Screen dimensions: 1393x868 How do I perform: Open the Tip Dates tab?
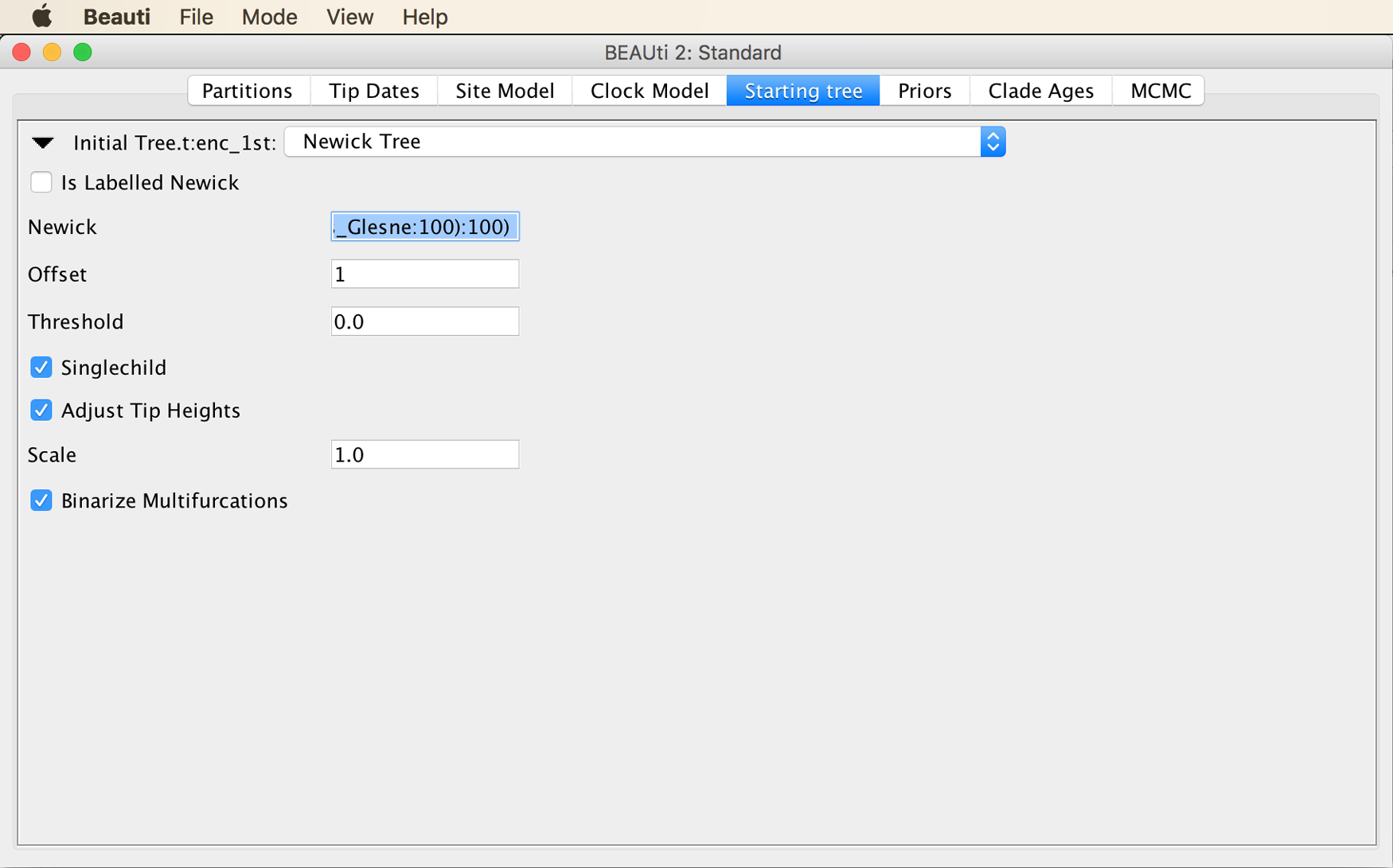(374, 91)
